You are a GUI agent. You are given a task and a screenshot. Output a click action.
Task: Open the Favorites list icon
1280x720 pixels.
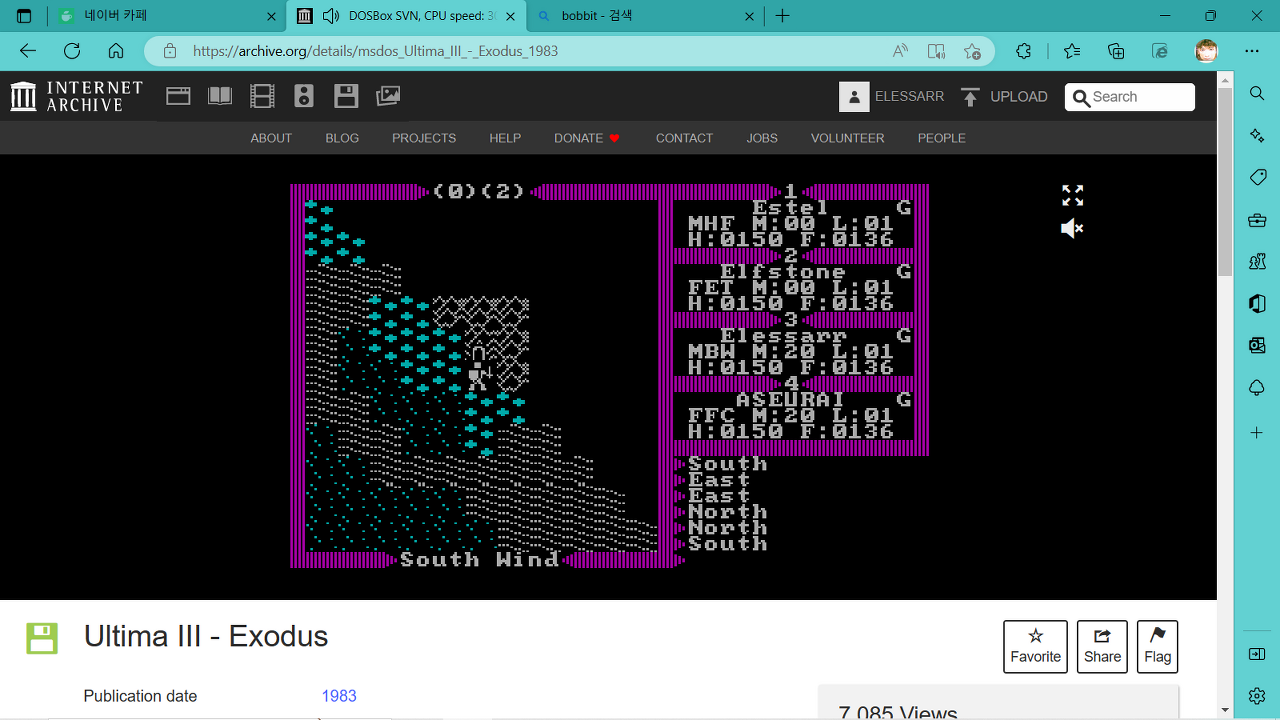(1072, 51)
